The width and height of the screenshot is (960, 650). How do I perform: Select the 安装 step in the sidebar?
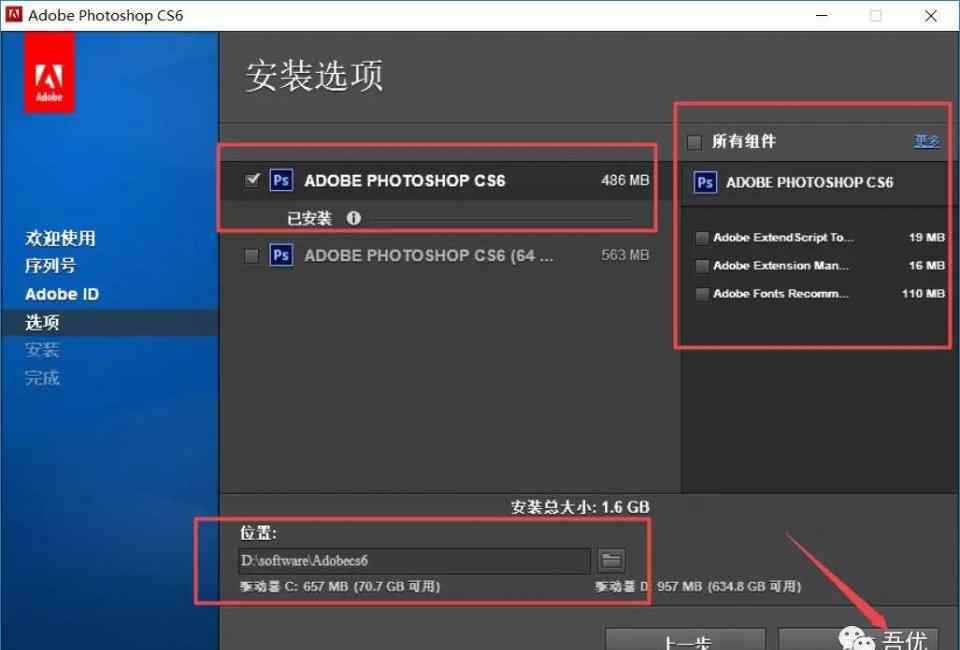(x=42, y=350)
